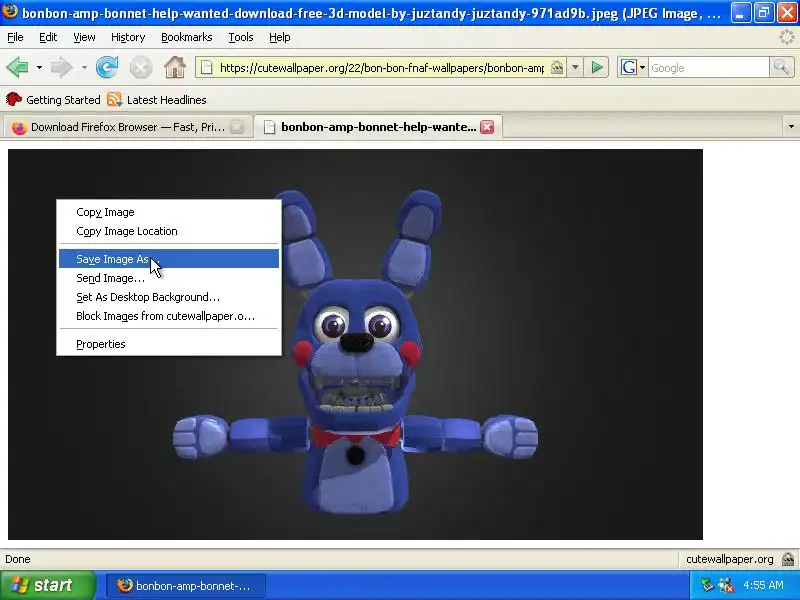Choose Copy Image from context menu

click(x=169, y=212)
